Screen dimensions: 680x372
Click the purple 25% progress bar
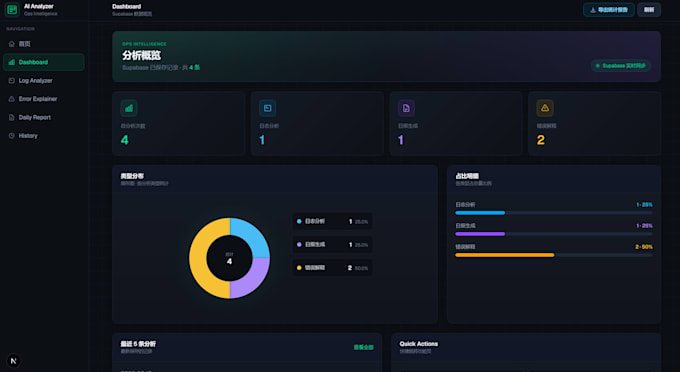point(480,234)
